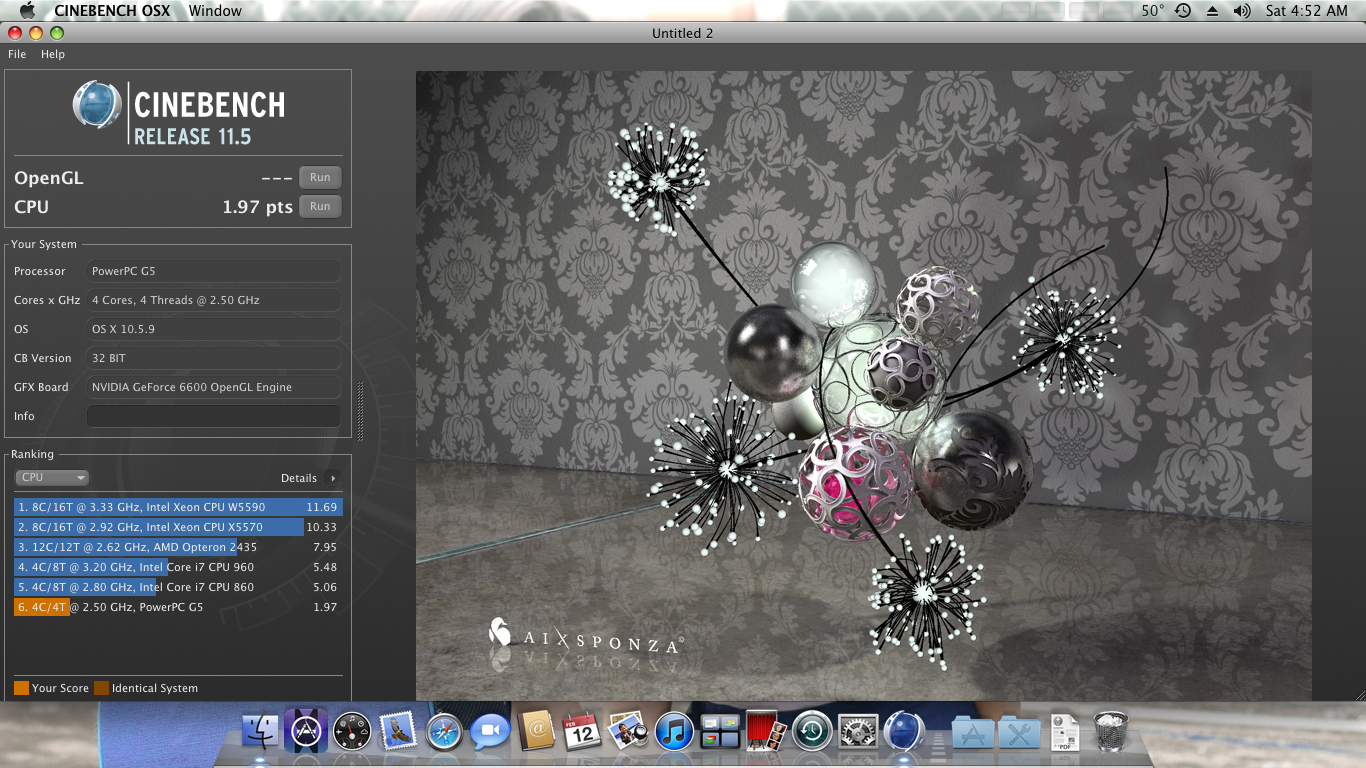Expand the ranking Details arrow
Screen dimensions: 1366x768
pyautogui.click(x=333, y=478)
